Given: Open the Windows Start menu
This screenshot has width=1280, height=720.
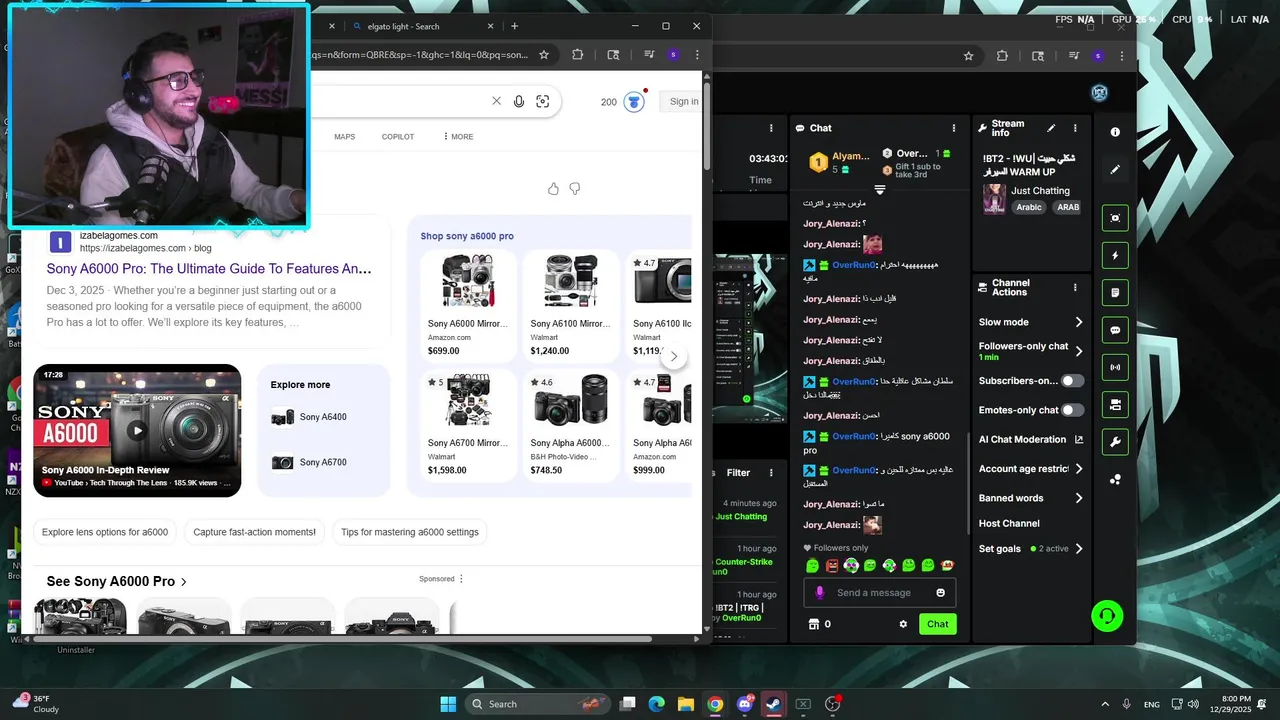Looking at the screenshot, I should click(448, 704).
